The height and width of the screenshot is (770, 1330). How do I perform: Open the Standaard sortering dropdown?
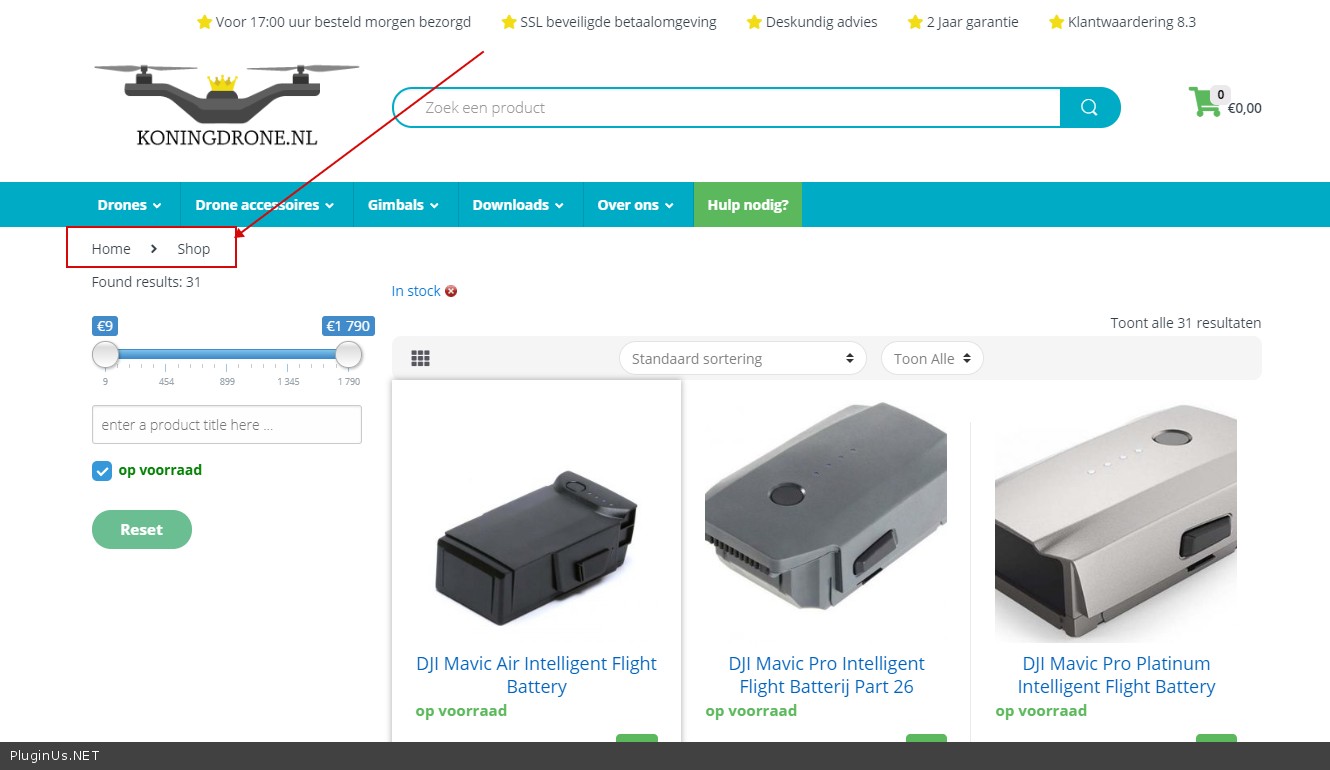tap(742, 358)
